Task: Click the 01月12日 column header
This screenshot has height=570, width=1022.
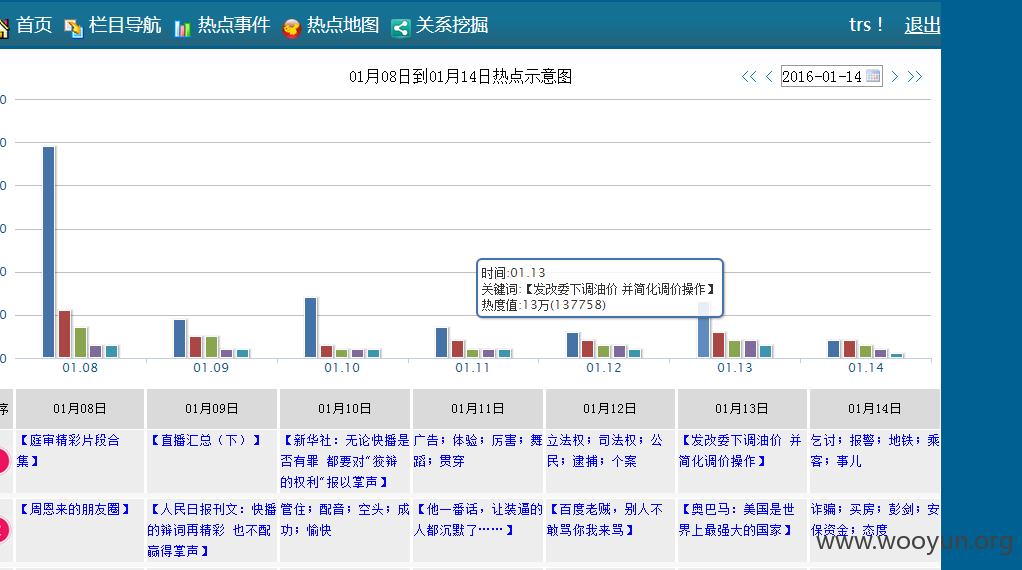Action: click(x=609, y=408)
